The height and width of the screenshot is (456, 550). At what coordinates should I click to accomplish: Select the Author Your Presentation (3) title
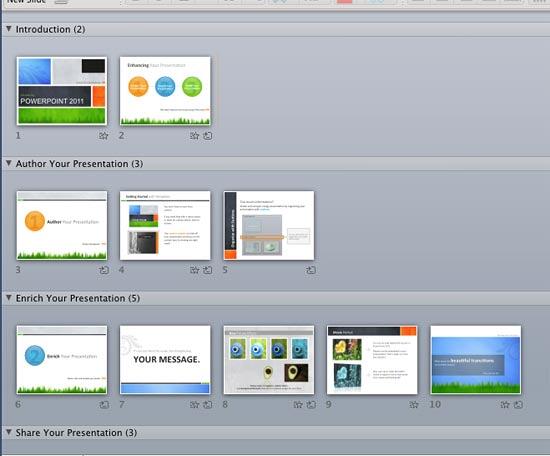click(79, 164)
